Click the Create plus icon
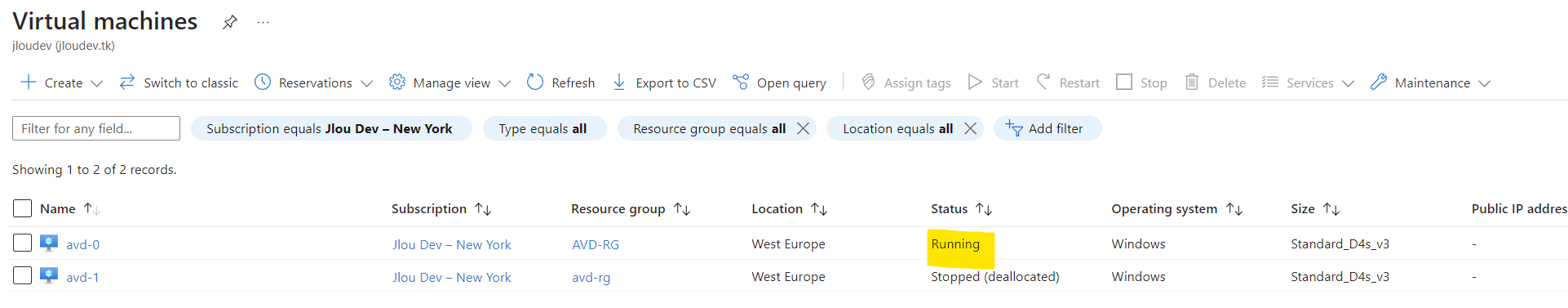The width and height of the screenshot is (1568, 308). click(x=29, y=83)
